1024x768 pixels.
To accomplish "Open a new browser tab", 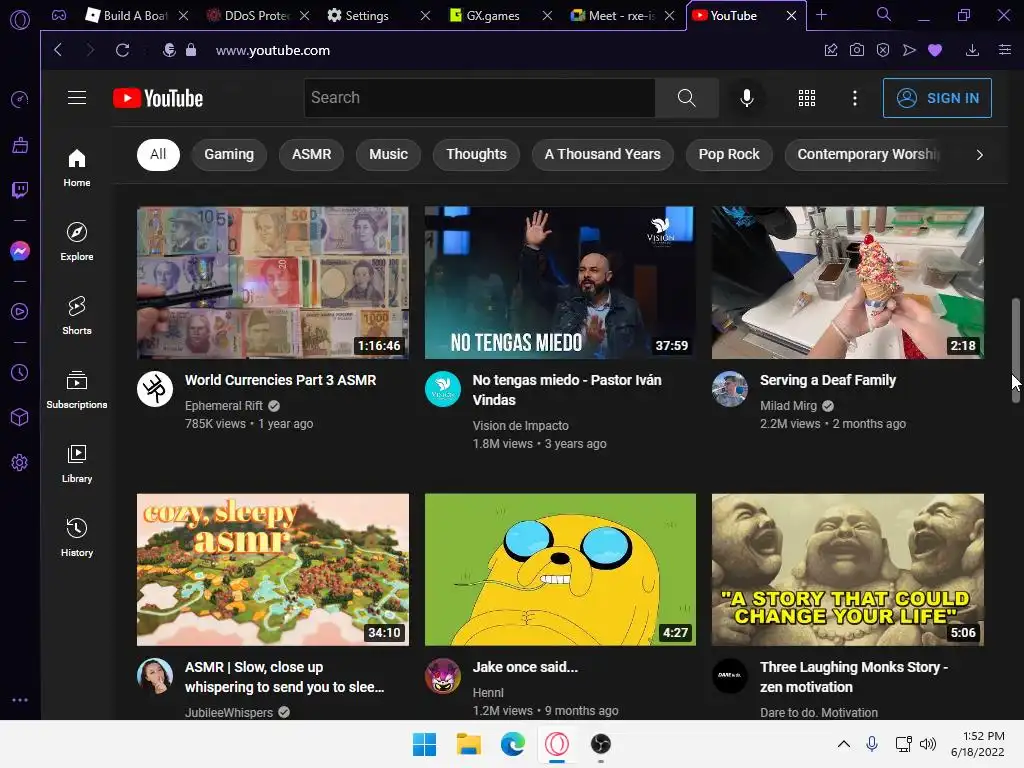I will (x=822, y=15).
